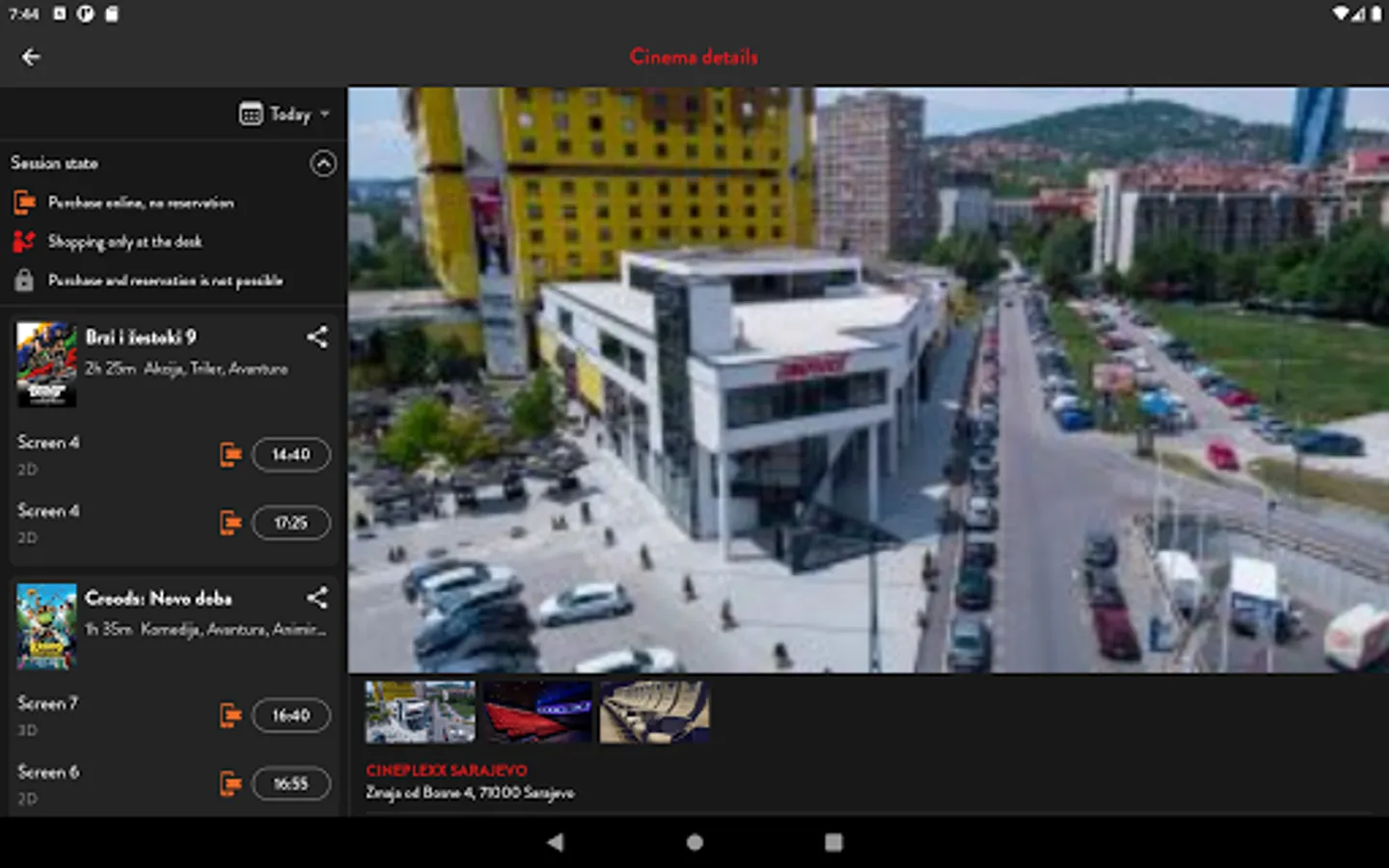Viewport: 1389px width, 868px height.
Task: Go back using the arrow icon
Action: coord(31,57)
